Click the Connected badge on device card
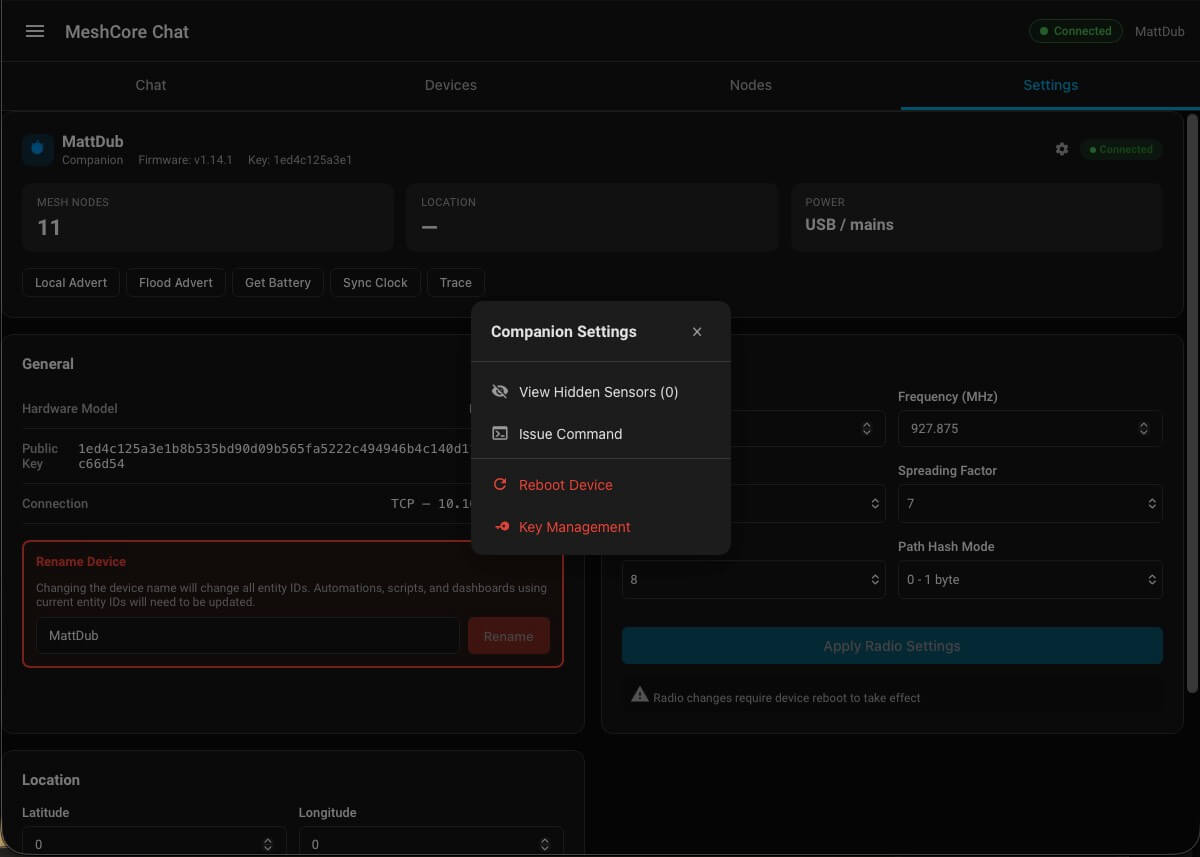 click(1120, 149)
